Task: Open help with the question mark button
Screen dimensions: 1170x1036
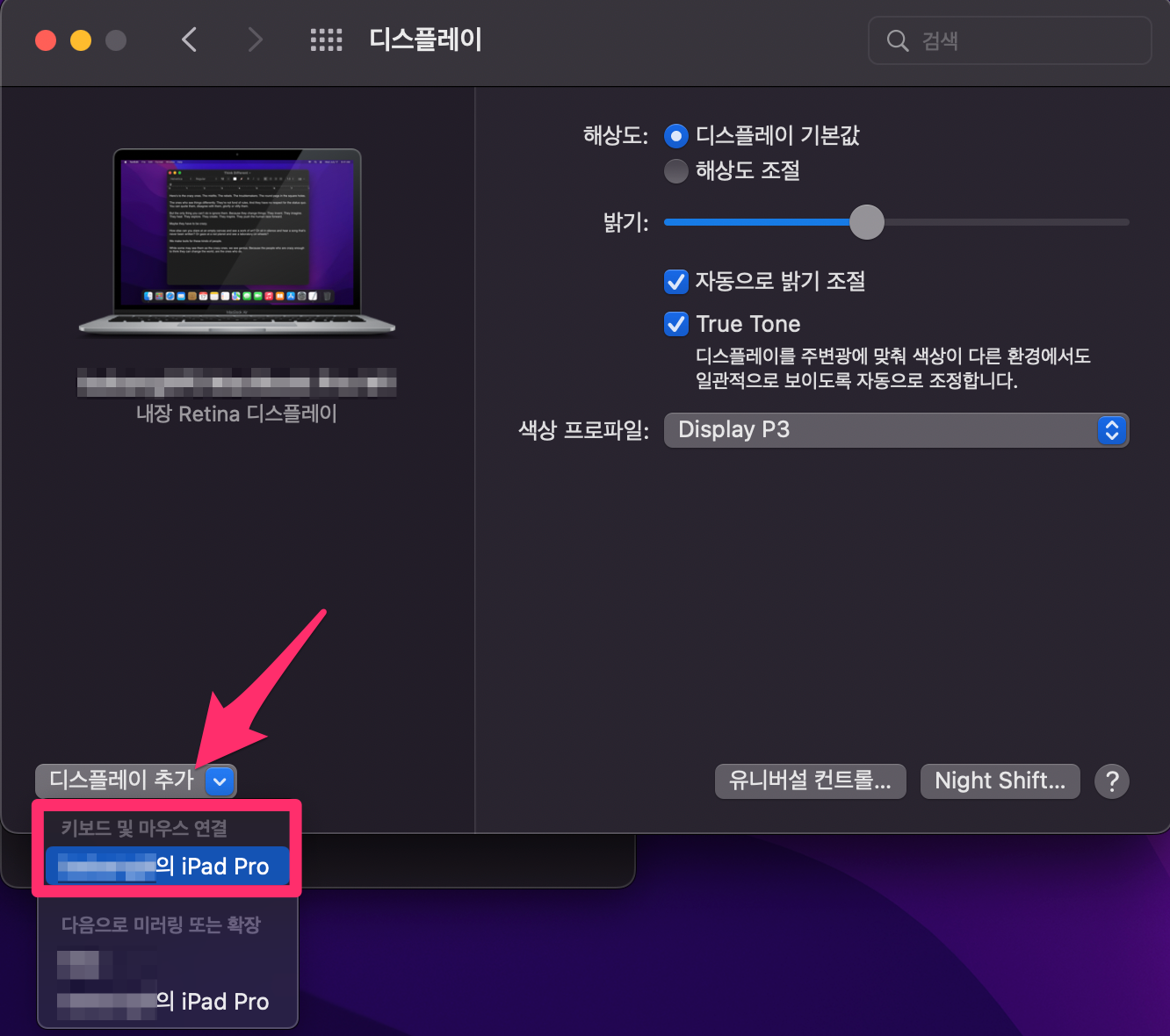Action: (1112, 781)
